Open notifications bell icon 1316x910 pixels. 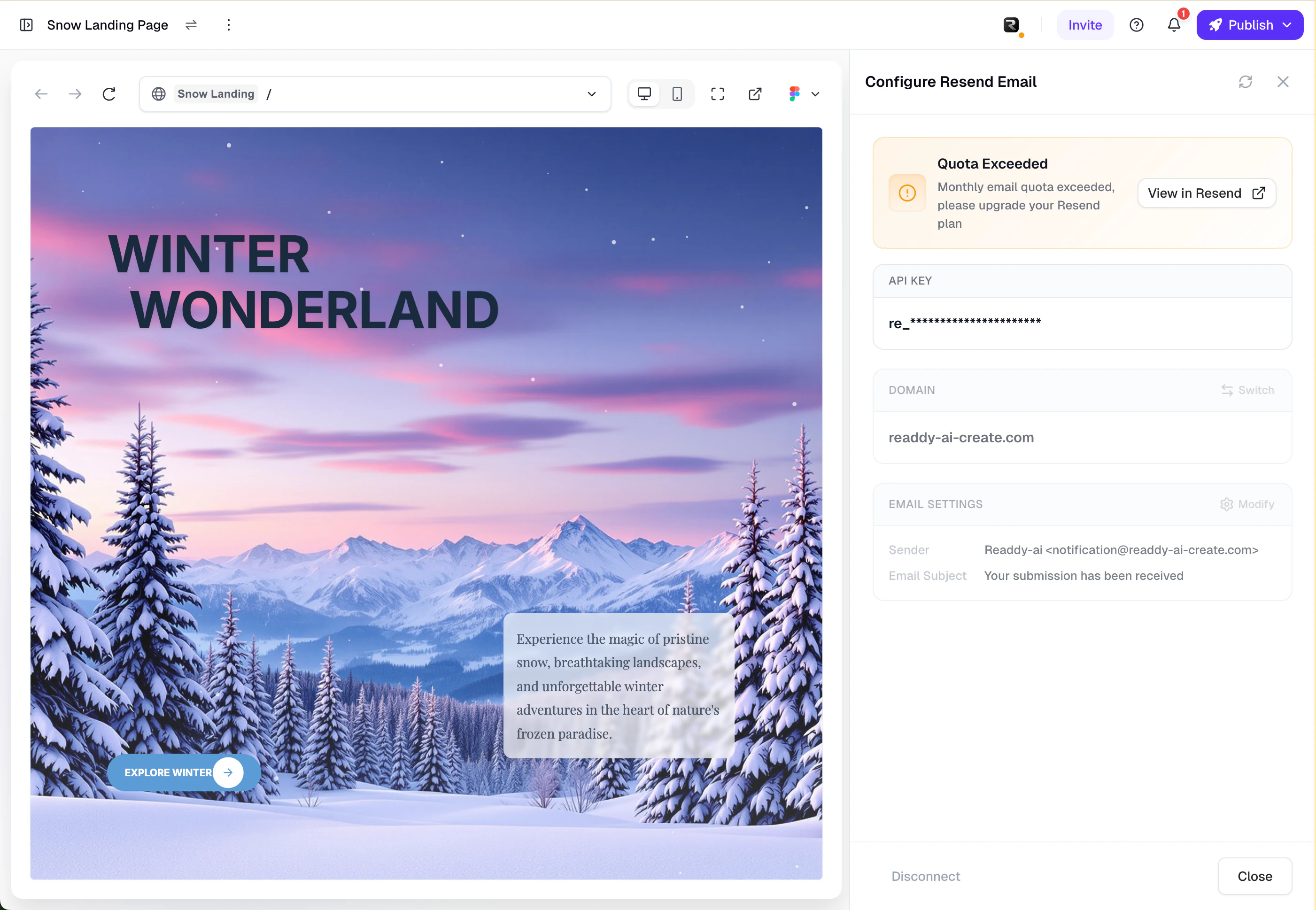1173,25
